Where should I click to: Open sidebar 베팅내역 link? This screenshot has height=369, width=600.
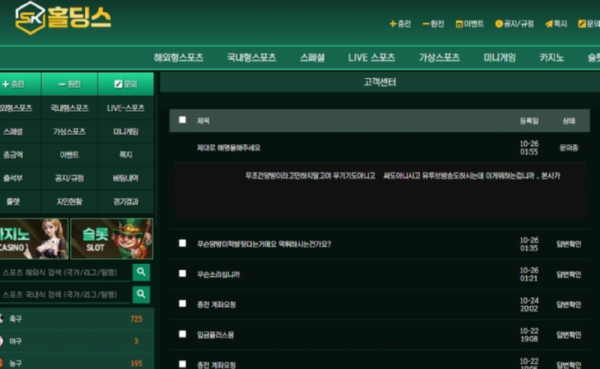coord(126,178)
